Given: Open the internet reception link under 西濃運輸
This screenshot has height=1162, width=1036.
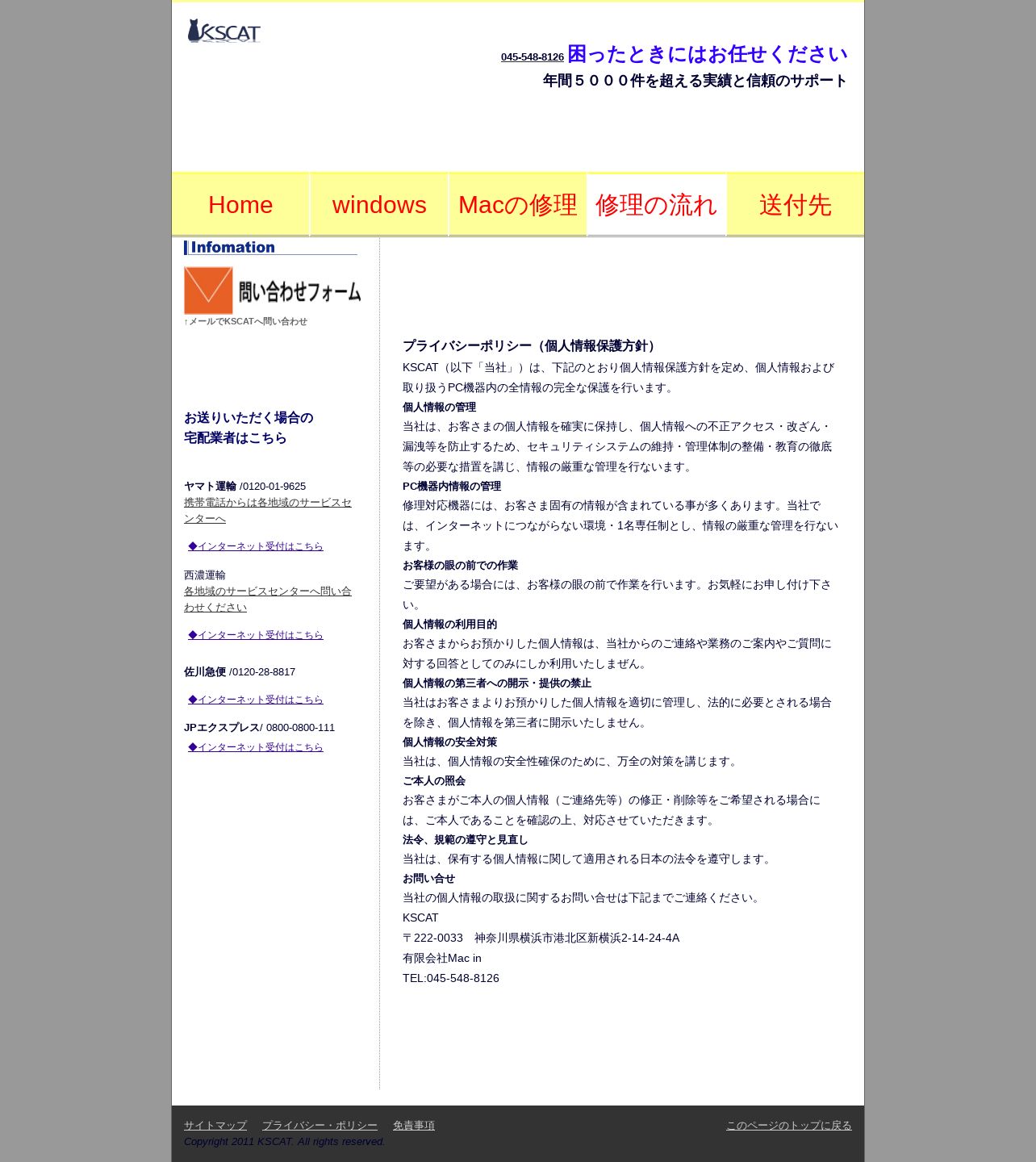Looking at the screenshot, I should pos(256,635).
